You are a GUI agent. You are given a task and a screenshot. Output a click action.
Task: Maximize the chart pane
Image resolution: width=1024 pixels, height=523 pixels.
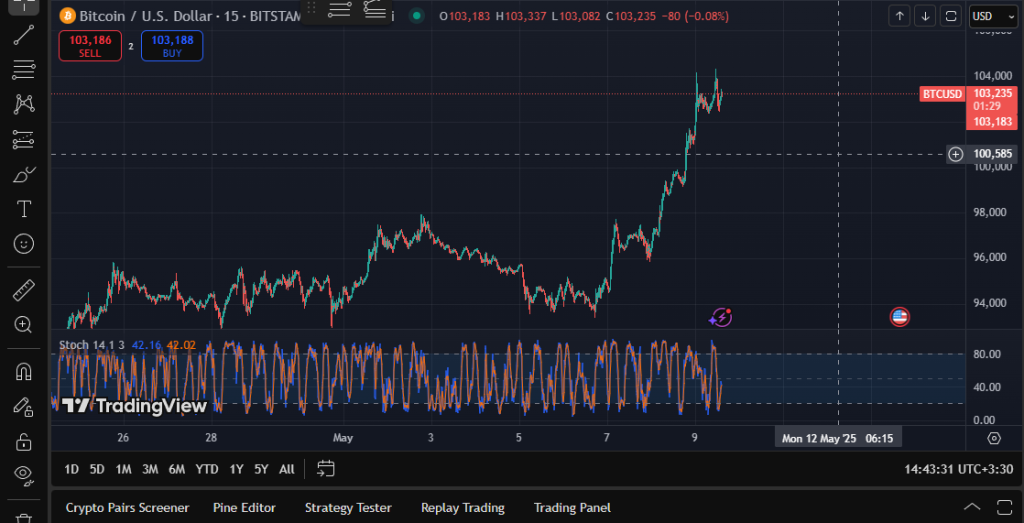(952, 16)
